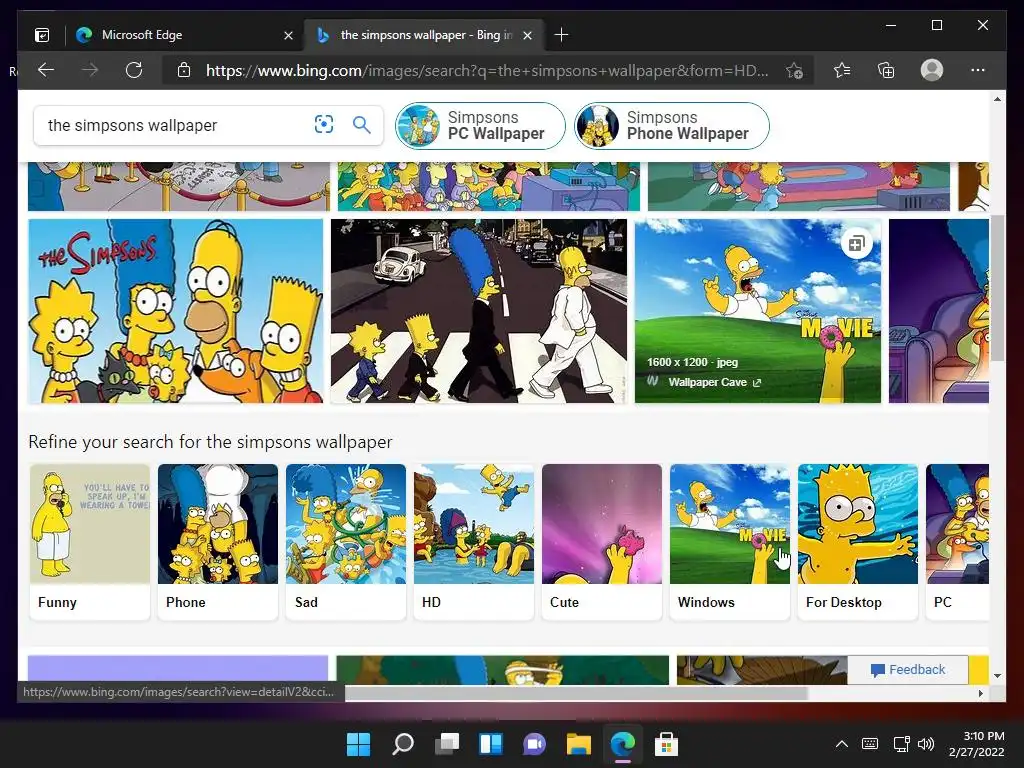Open the Abbey Road Simpsons image

click(x=479, y=311)
